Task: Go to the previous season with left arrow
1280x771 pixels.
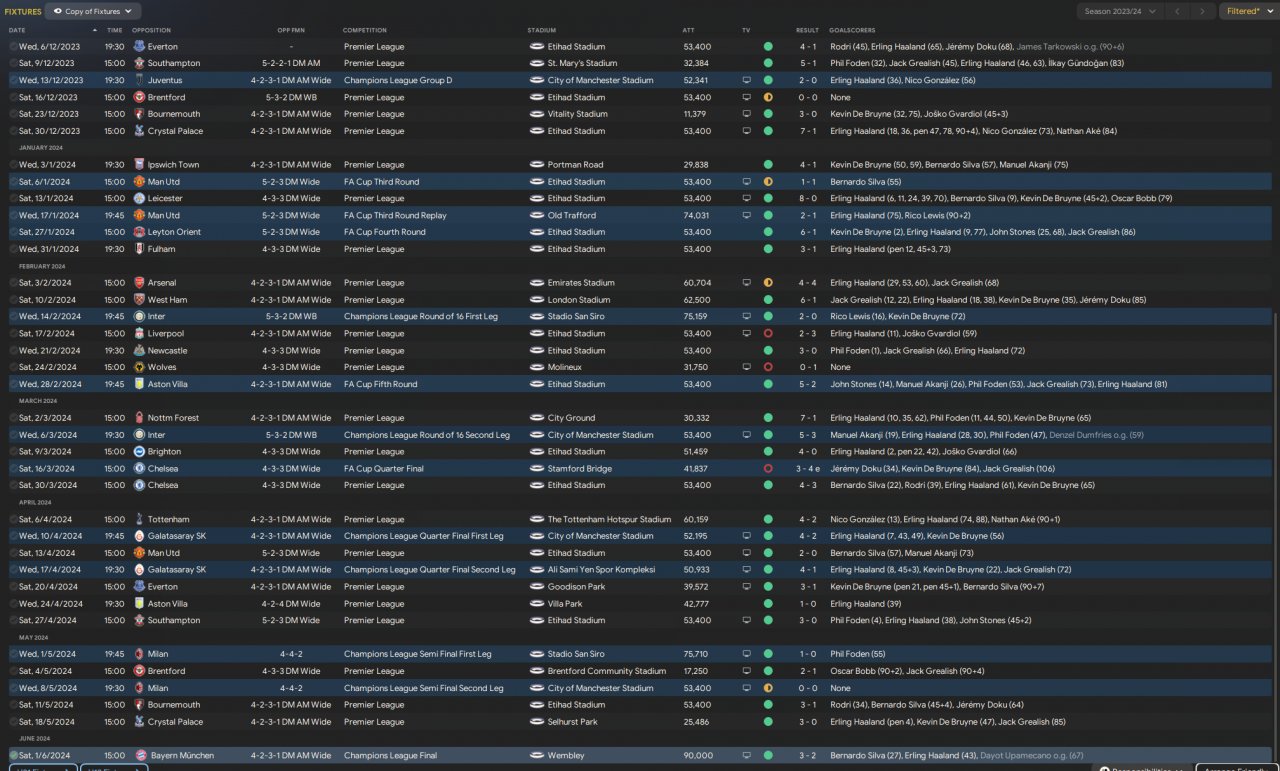Action: tap(1178, 11)
